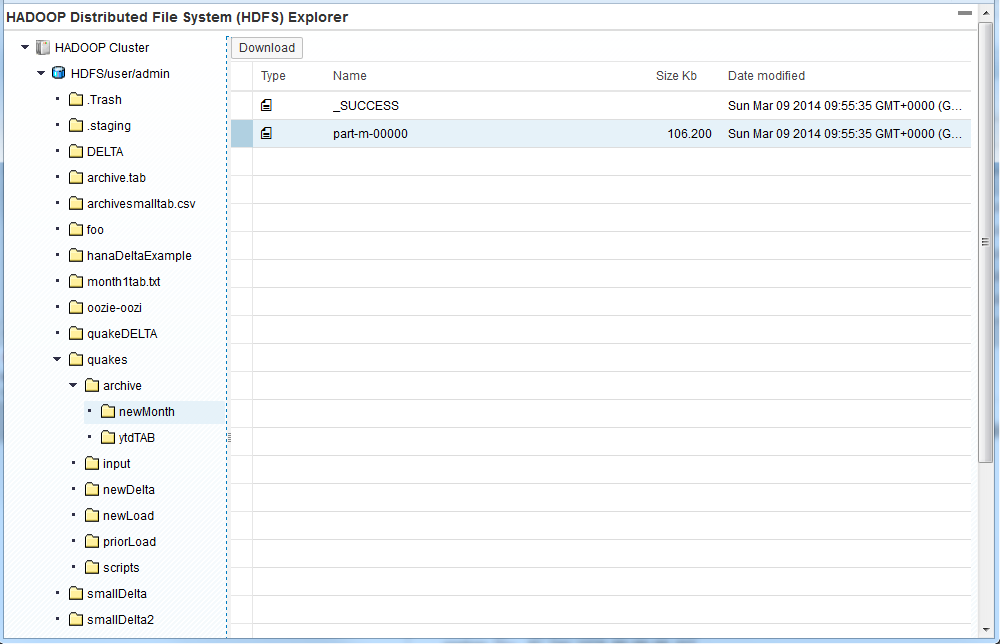Minimize the HDFS Explorer panel
The width and height of the screenshot is (1000, 644).
pyautogui.click(x=965, y=13)
